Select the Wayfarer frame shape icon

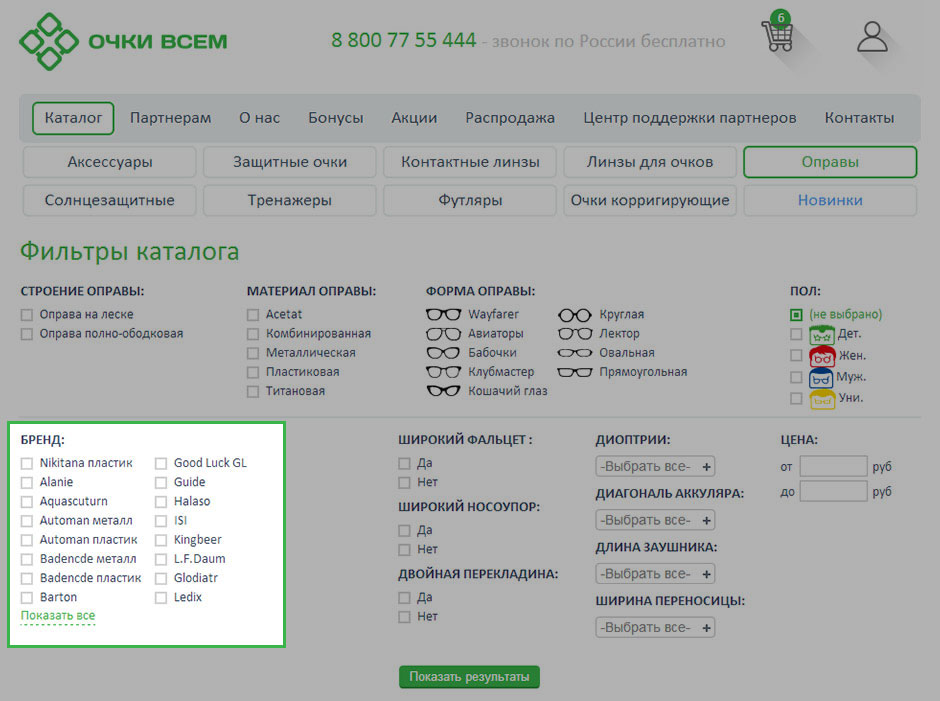point(443,315)
